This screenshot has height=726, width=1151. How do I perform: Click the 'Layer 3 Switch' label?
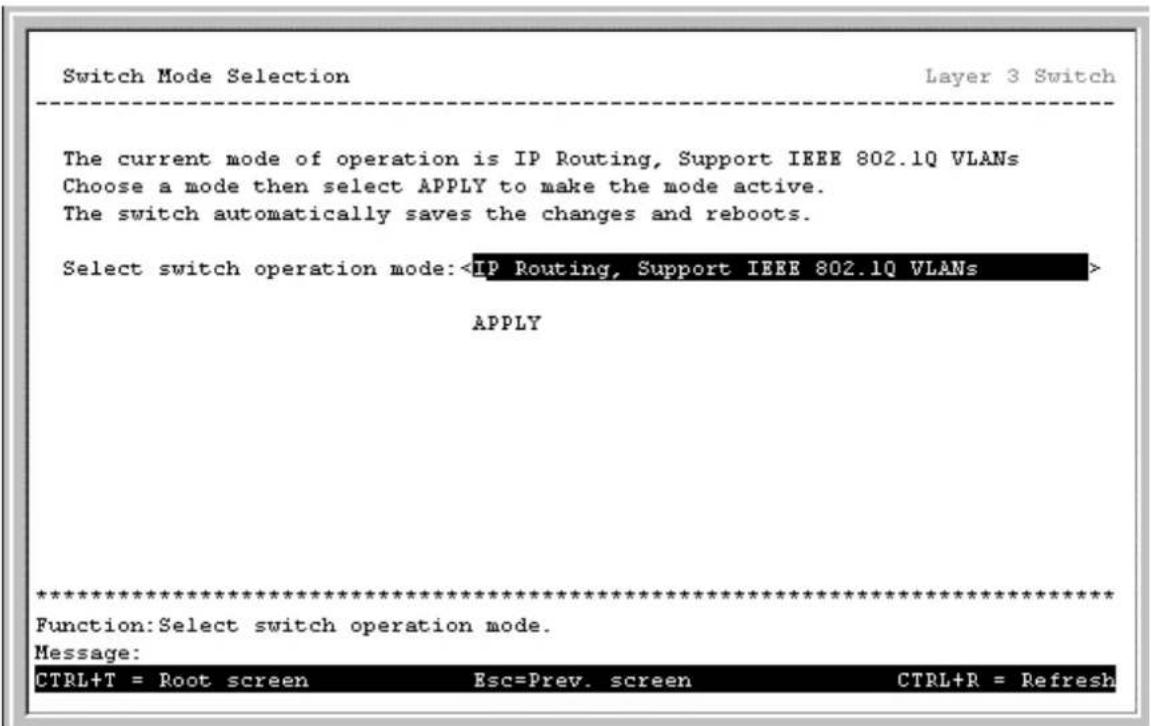pos(1020,76)
